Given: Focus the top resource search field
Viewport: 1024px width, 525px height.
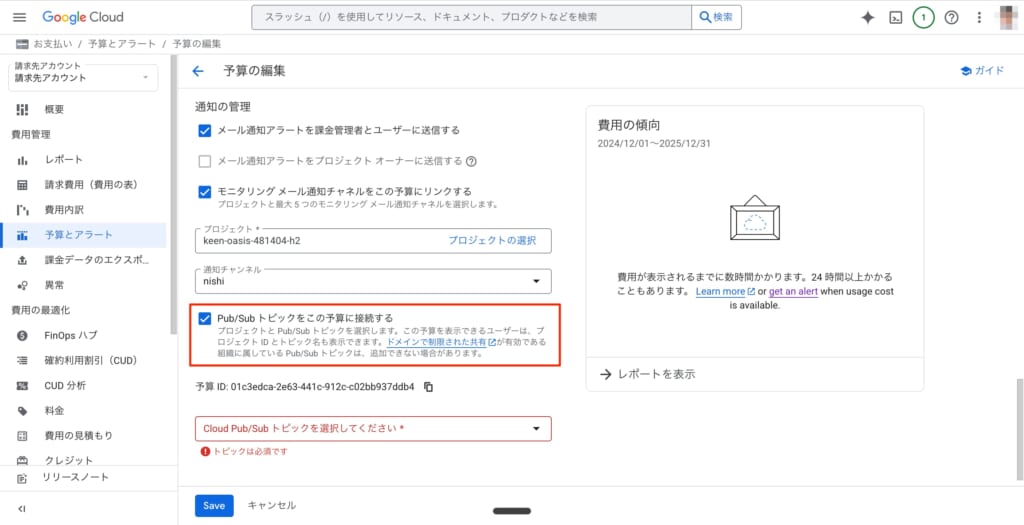Looking at the screenshot, I should pyautogui.click(x=472, y=18).
